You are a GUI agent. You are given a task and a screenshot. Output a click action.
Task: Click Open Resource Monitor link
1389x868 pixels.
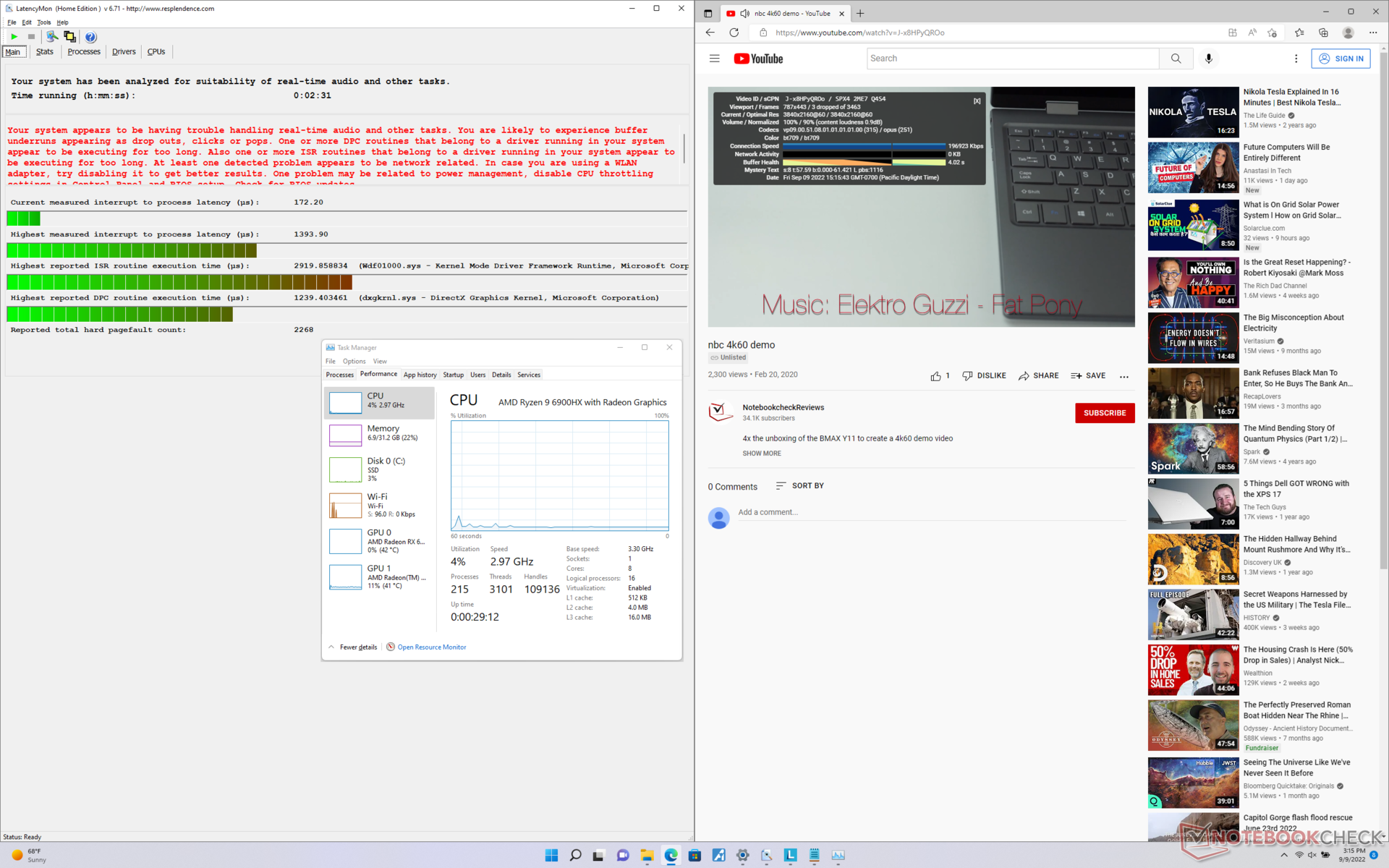pyautogui.click(x=431, y=647)
